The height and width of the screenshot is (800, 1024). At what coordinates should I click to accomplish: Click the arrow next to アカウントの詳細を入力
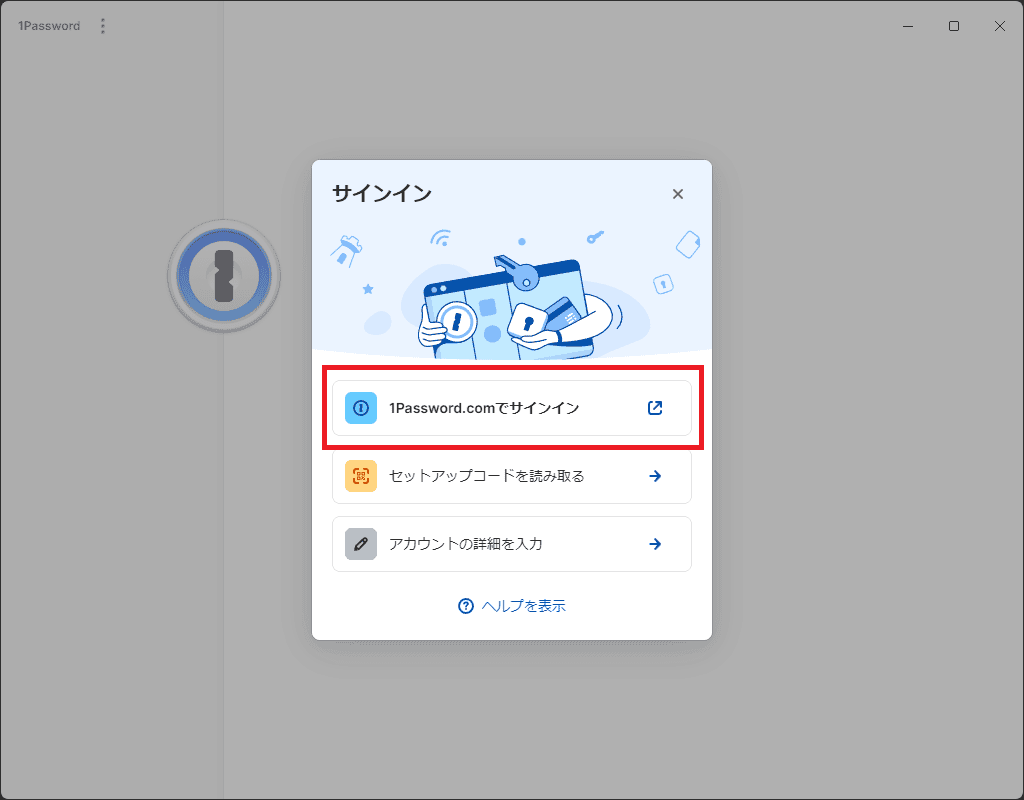655,544
